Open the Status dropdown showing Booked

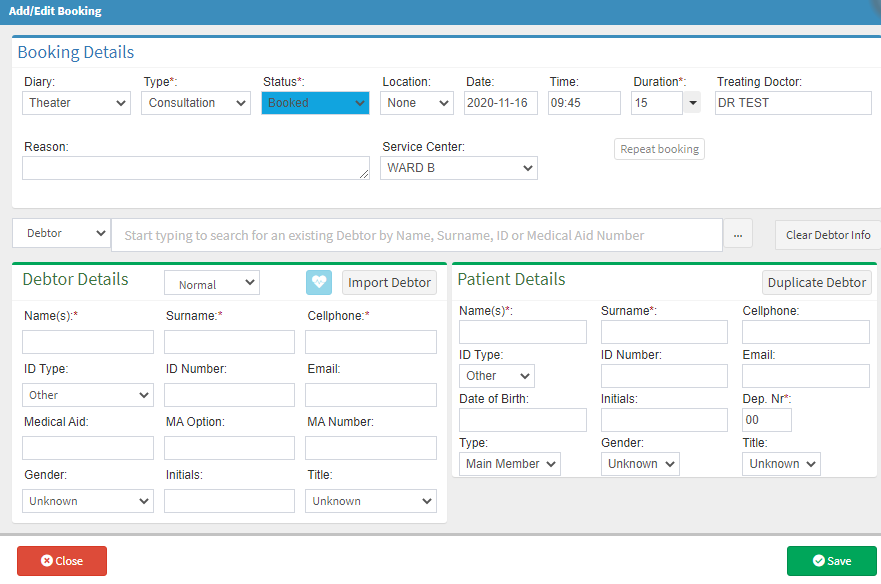[315, 103]
